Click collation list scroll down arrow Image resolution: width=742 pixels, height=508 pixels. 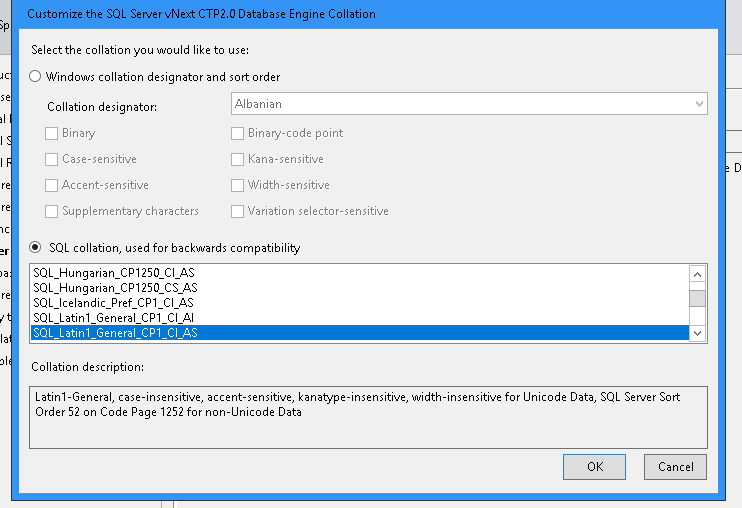coord(698,333)
